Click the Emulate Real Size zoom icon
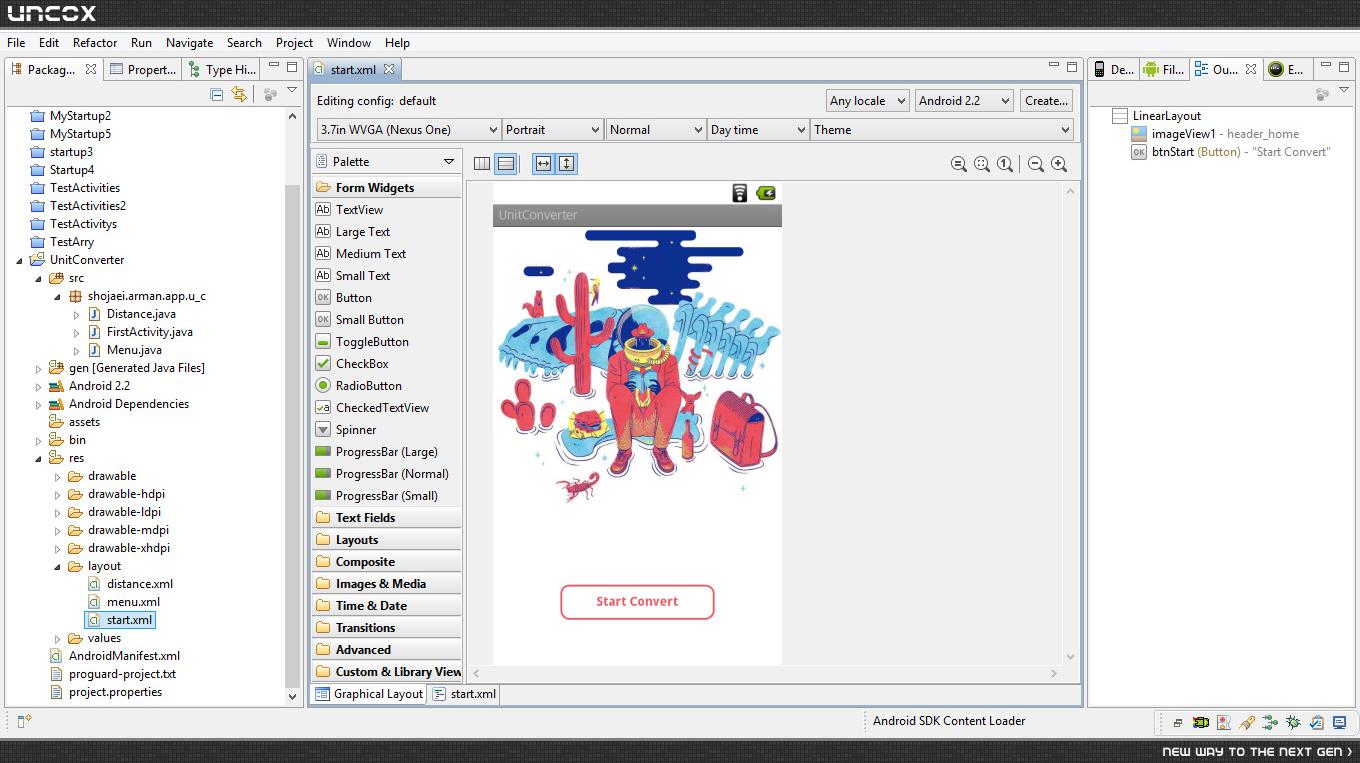 pyautogui.click(x=958, y=164)
